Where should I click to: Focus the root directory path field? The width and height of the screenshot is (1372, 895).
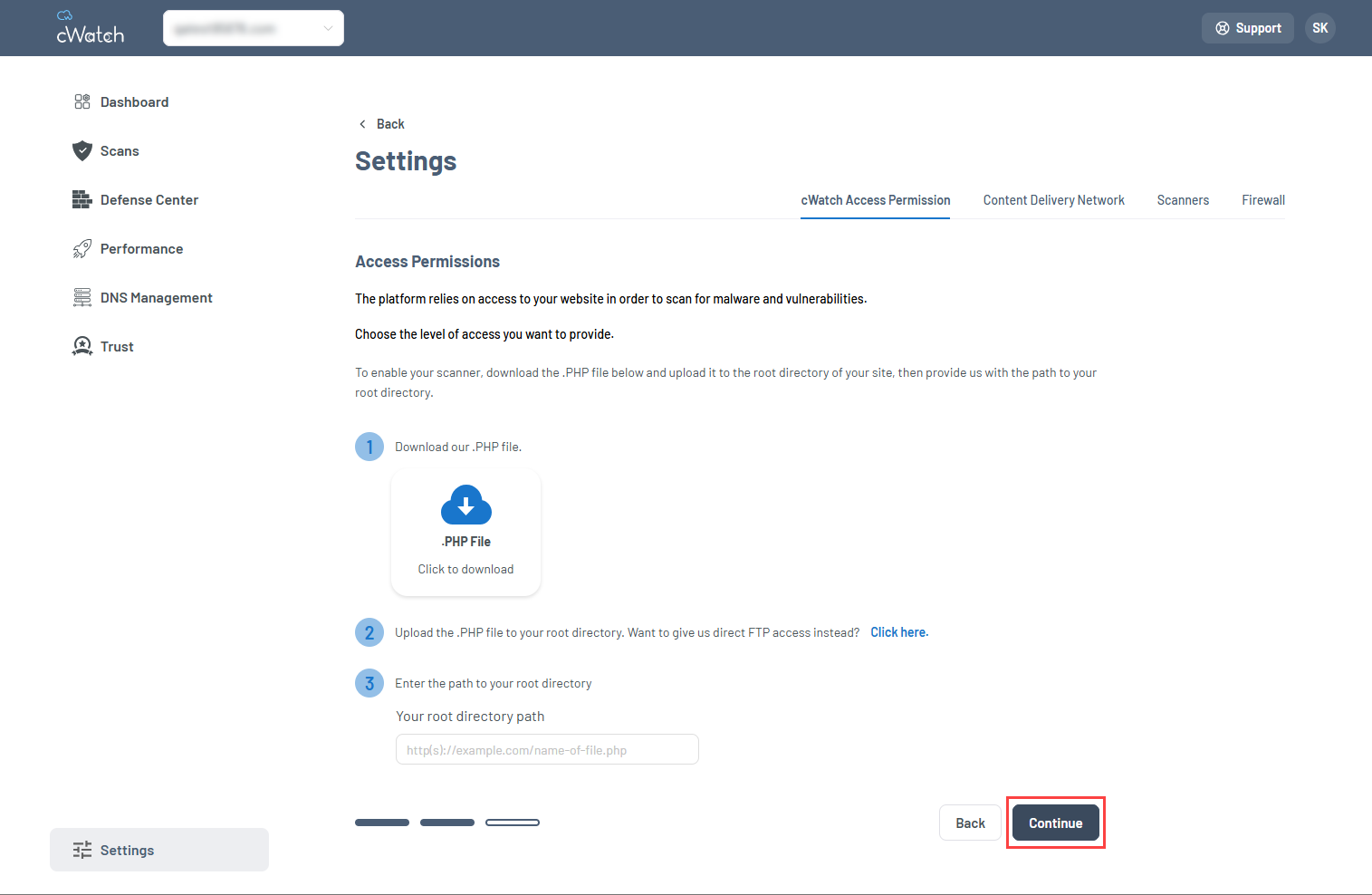click(547, 749)
